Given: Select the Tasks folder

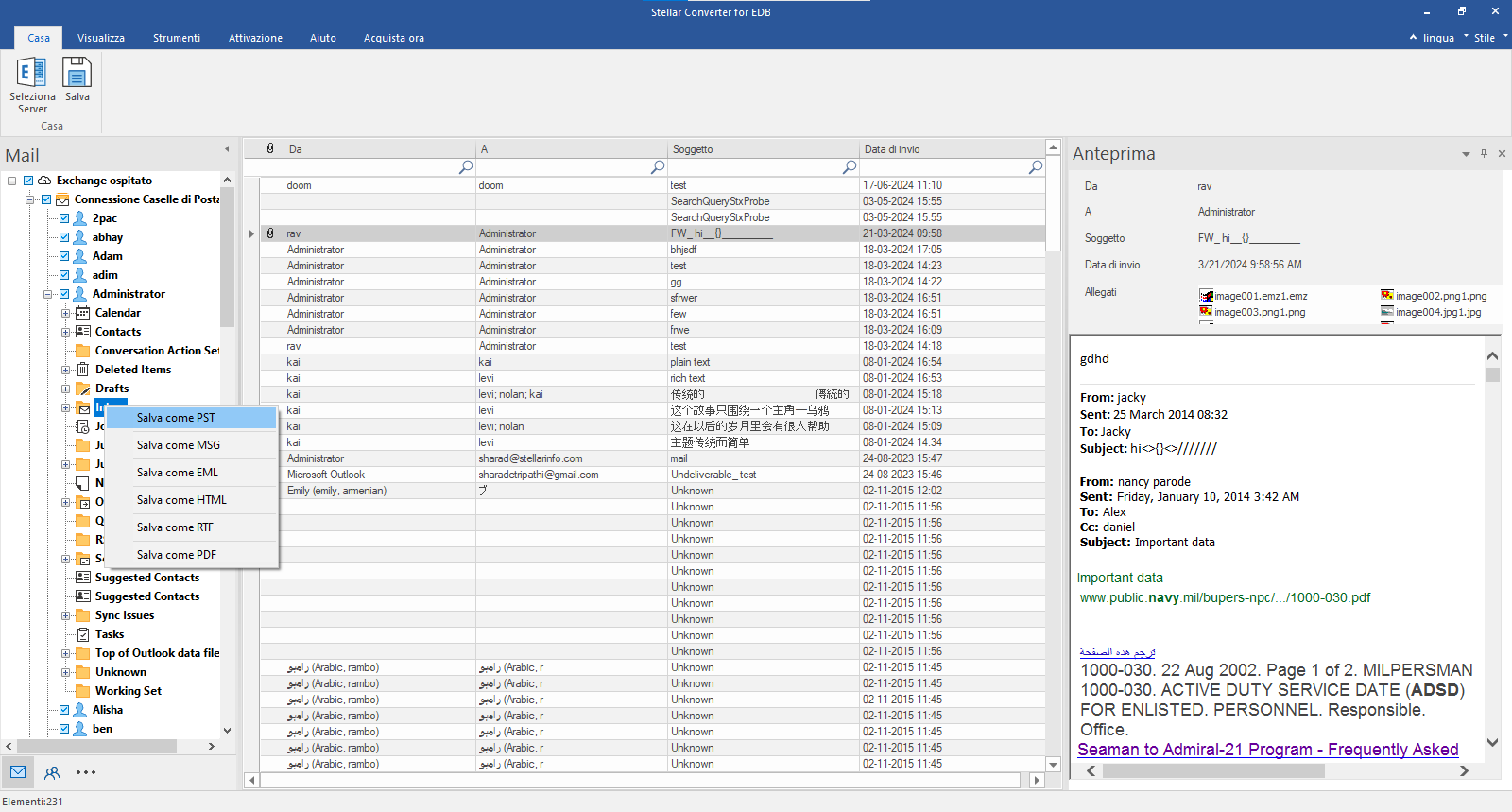Looking at the screenshot, I should [110, 634].
